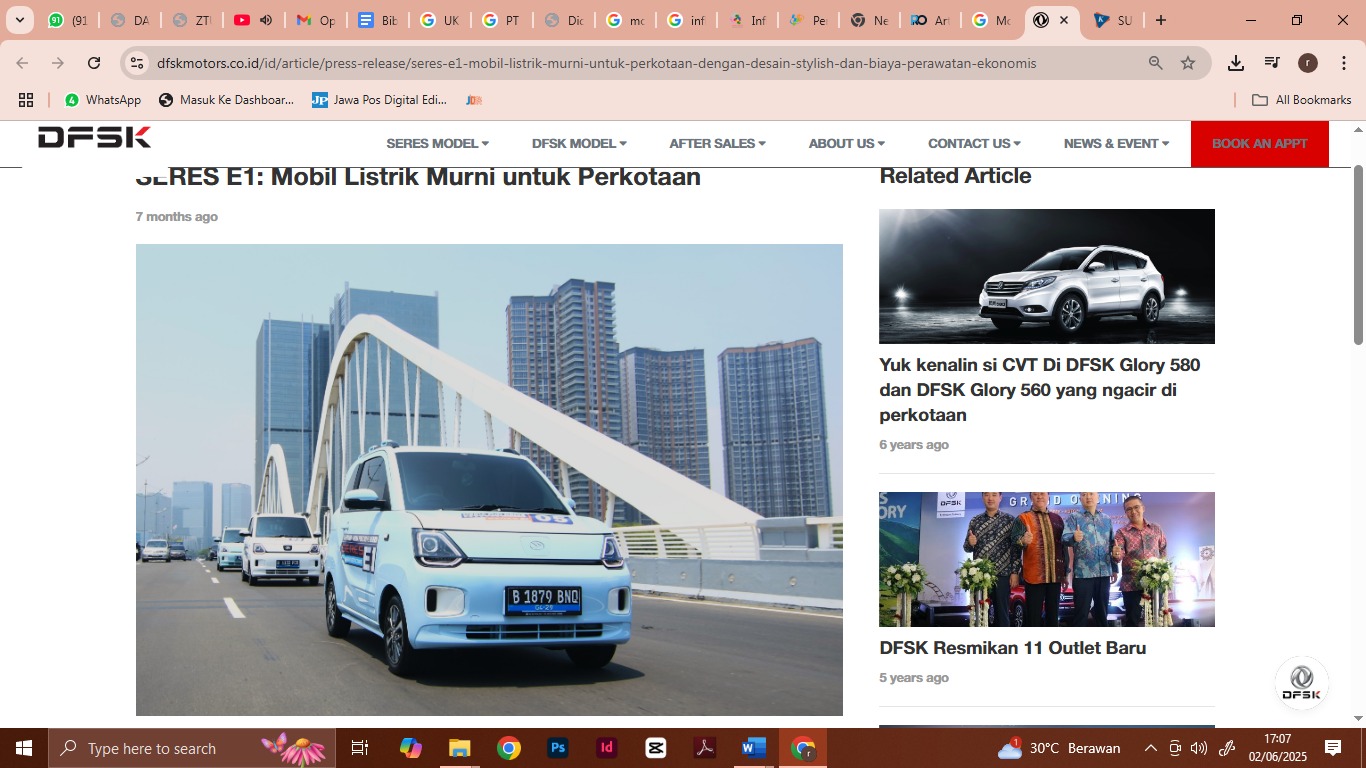Screen dimensions: 1366x768
Task: Open Masuk Ke Dashboard bookmark
Action: (x=227, y=100)
